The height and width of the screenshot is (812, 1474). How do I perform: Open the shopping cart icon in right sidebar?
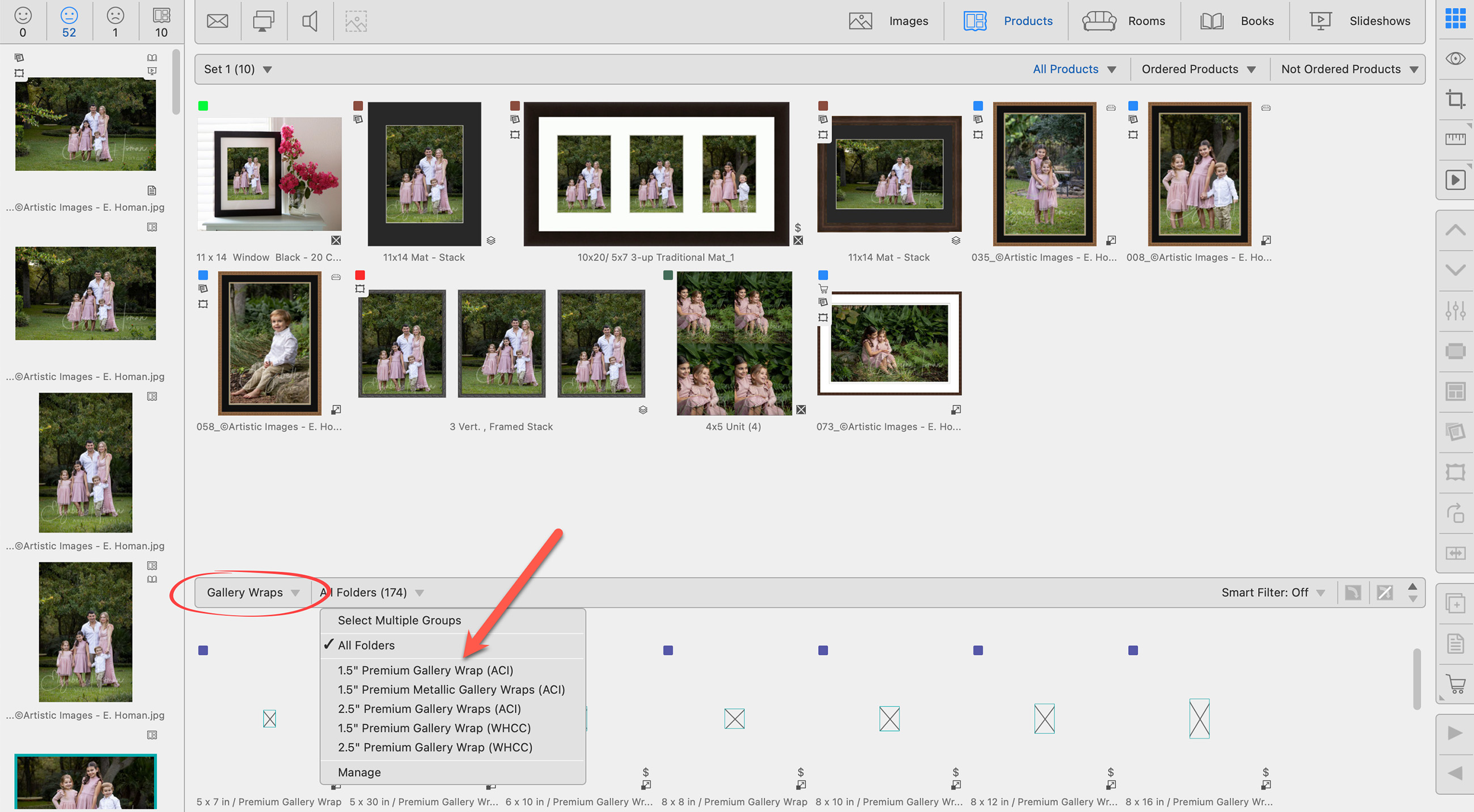click(x=1455, y=683)
